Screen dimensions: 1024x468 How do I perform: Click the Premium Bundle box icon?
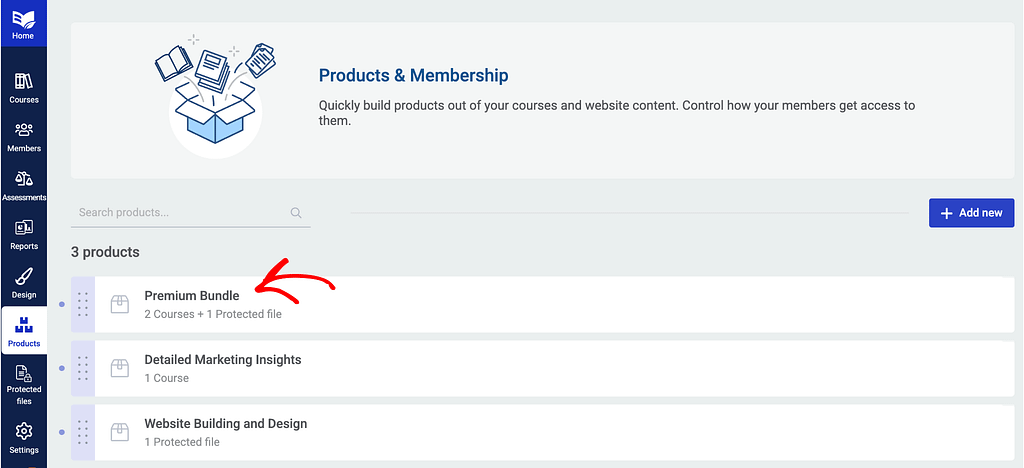click(120, 304)
